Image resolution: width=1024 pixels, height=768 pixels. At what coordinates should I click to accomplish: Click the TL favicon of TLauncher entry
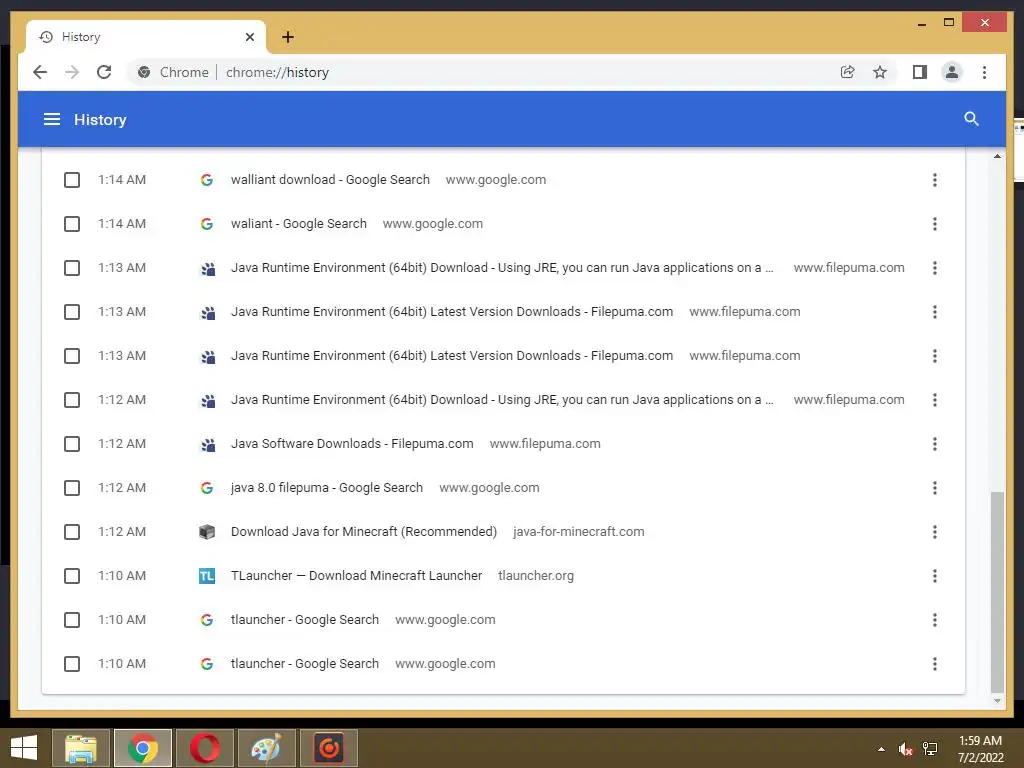pyautogui.click(x=207, y=576)
